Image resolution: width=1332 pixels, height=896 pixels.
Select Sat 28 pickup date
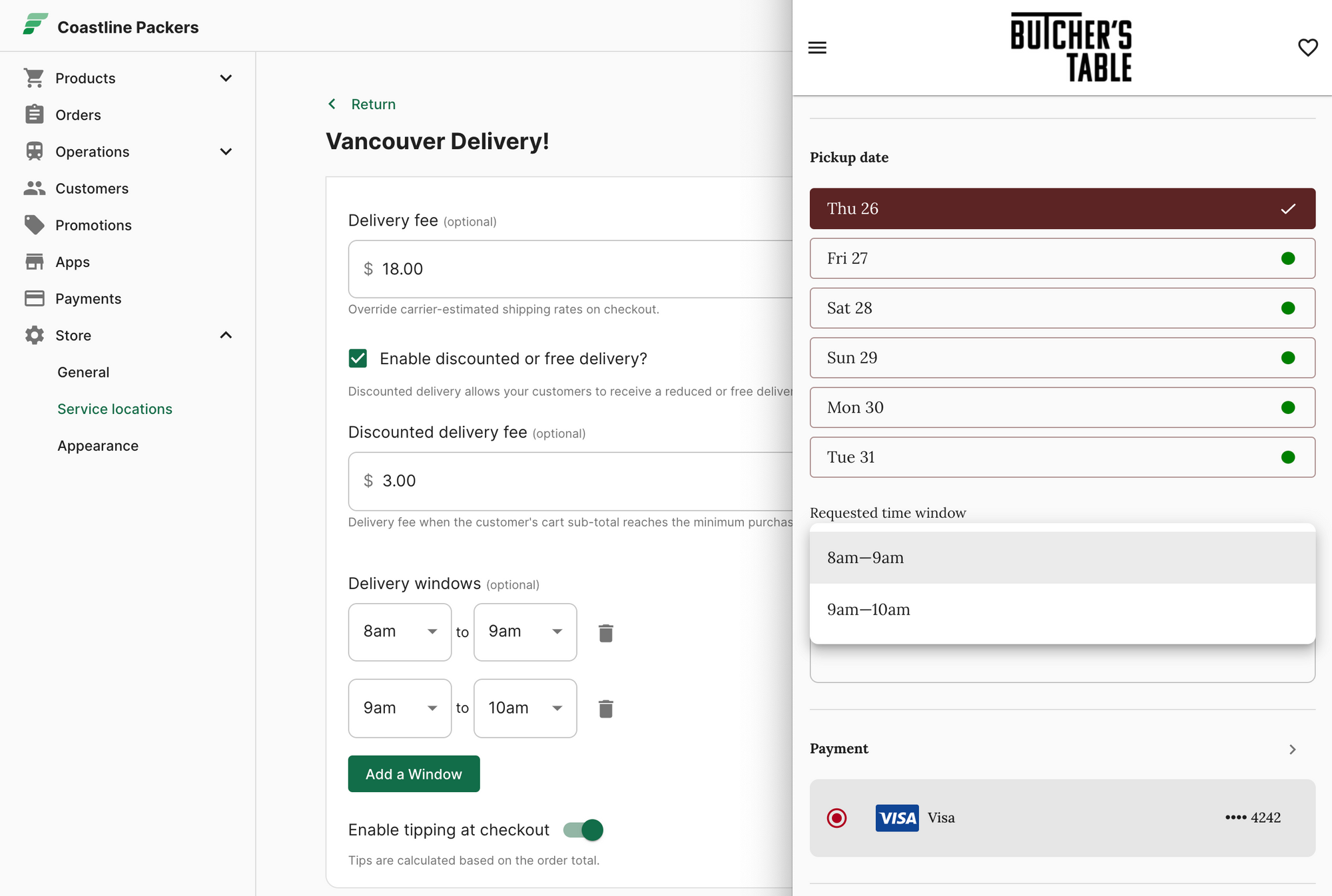[1062, 308]
